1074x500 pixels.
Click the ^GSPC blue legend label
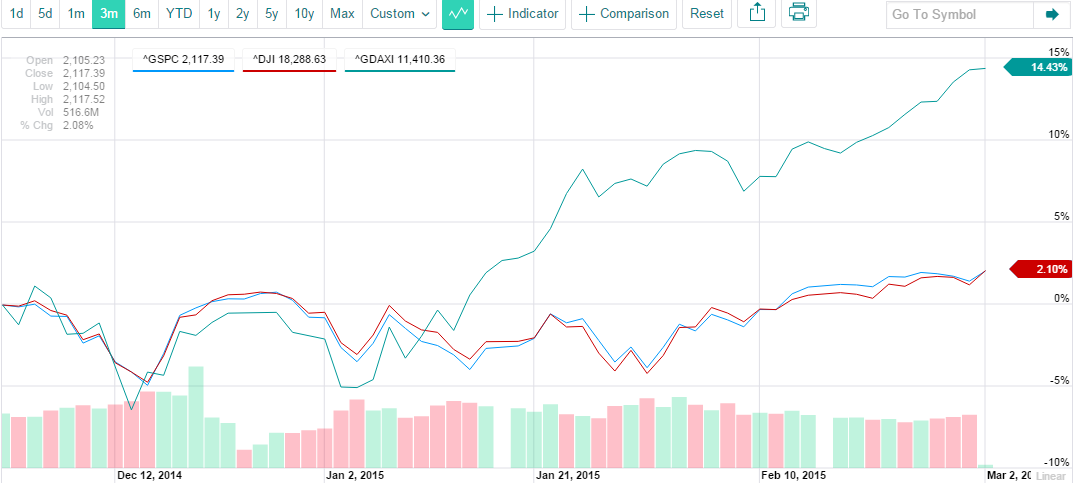pos(185,60)
